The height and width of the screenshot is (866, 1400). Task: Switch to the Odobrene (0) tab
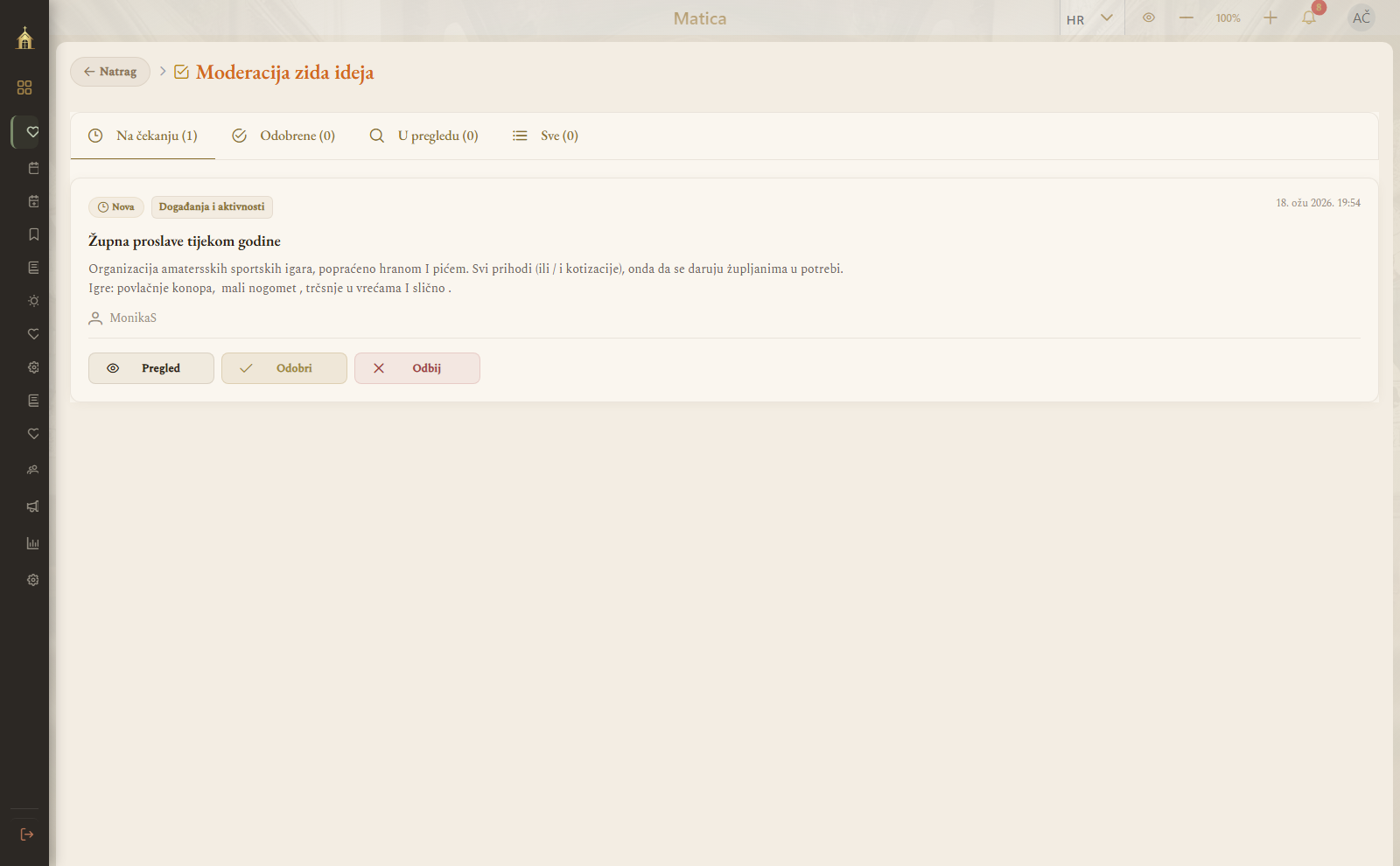pyautogui.click(x=283, y=136)
